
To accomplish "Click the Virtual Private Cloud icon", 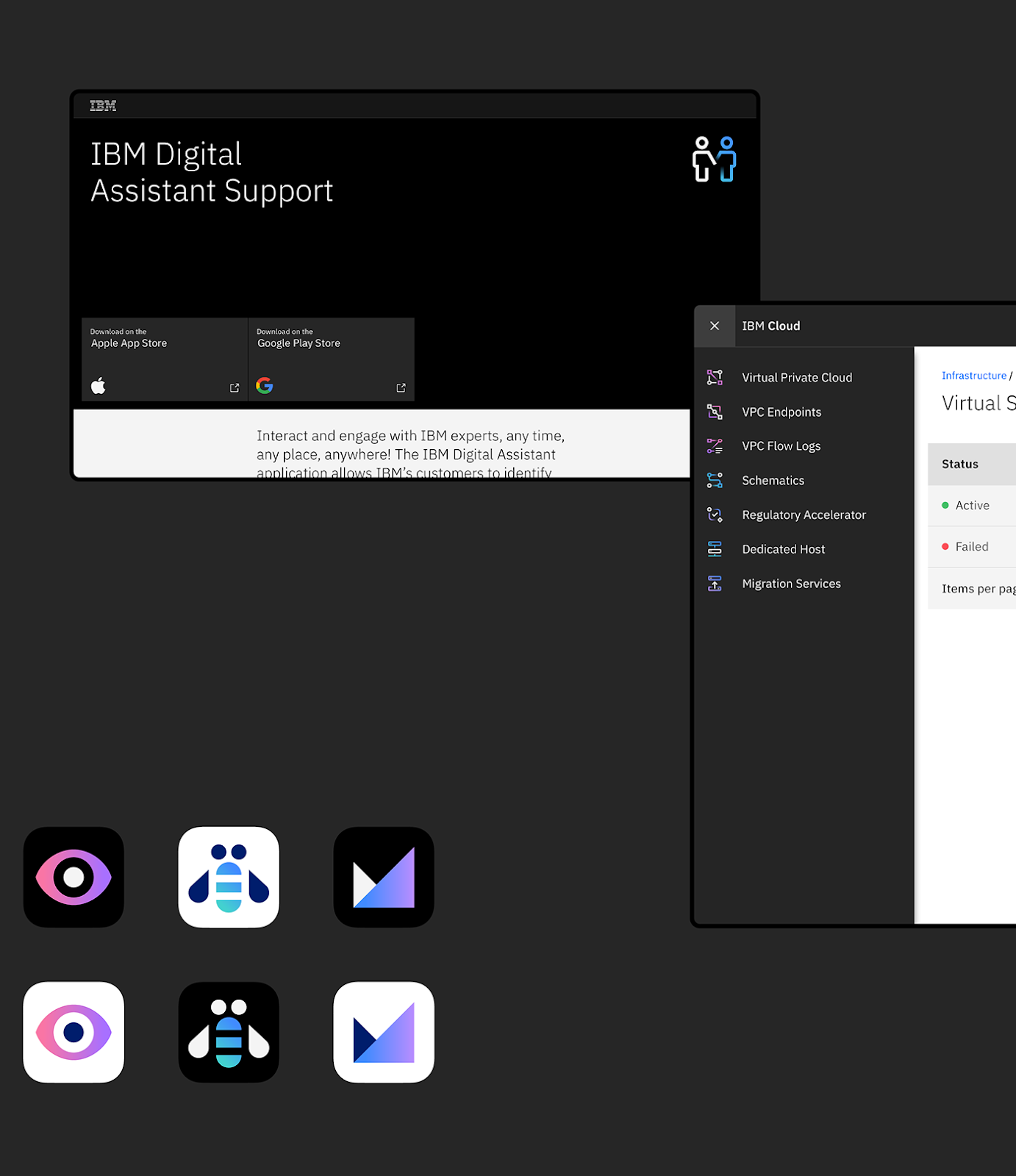I will (x=715, y=377).
